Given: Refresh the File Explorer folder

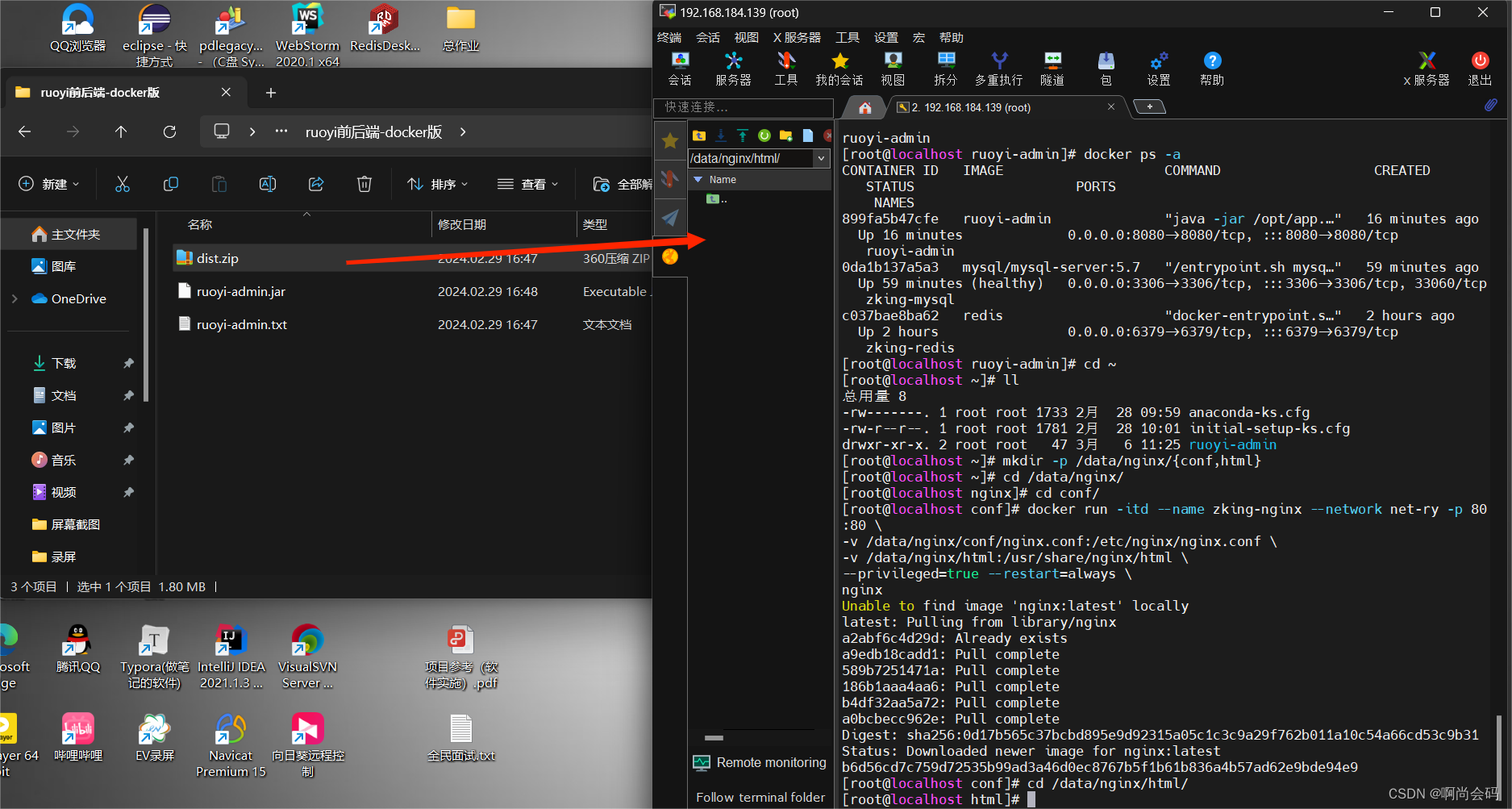Looking at the screenshot, I should click(x=169, y=131).
